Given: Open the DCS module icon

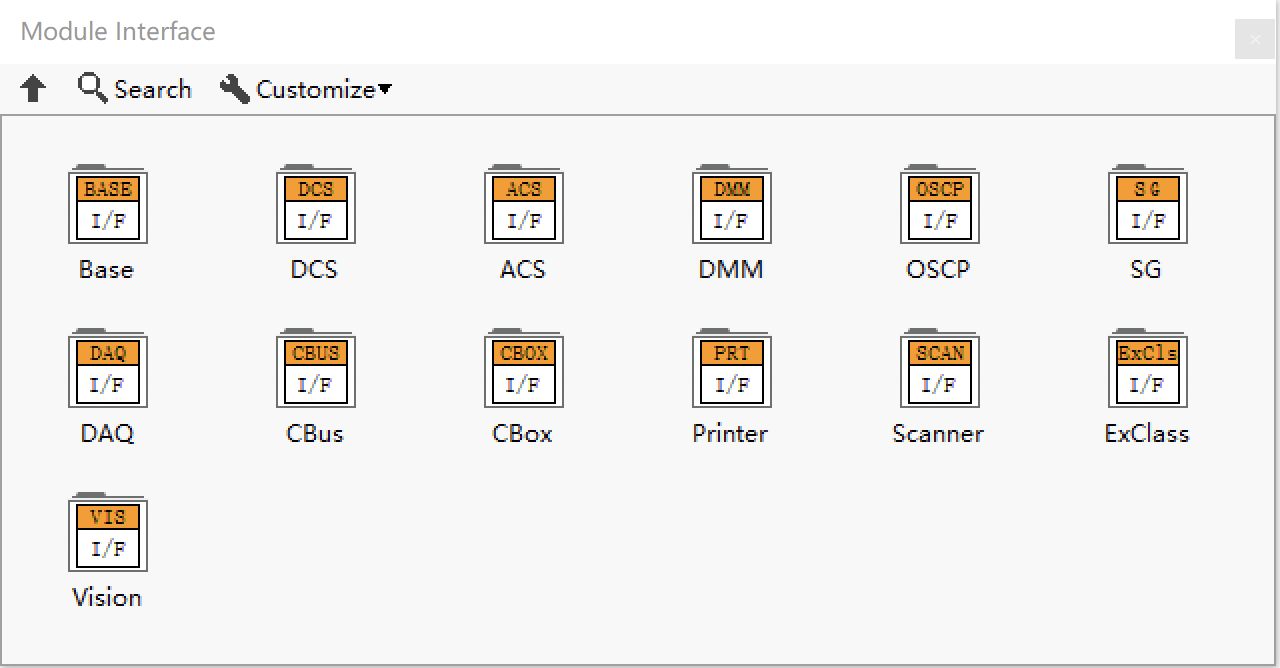Looking at the screenshot, I should tap(315, 206).
